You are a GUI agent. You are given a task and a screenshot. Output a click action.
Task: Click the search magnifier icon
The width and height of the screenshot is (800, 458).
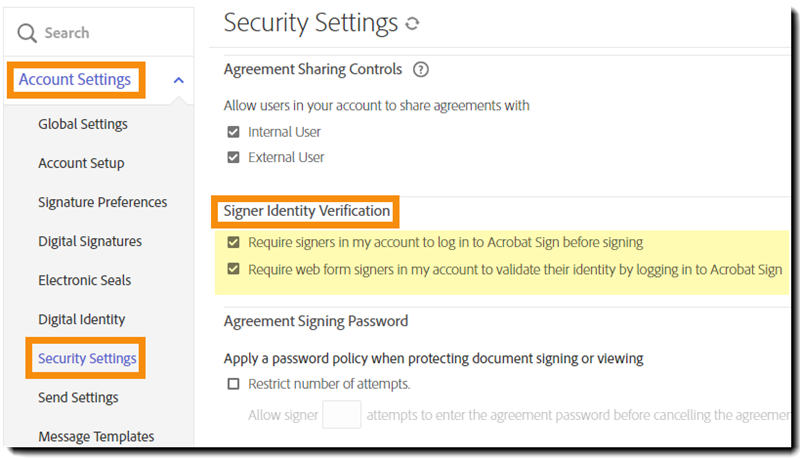click(x=29, y=33)
